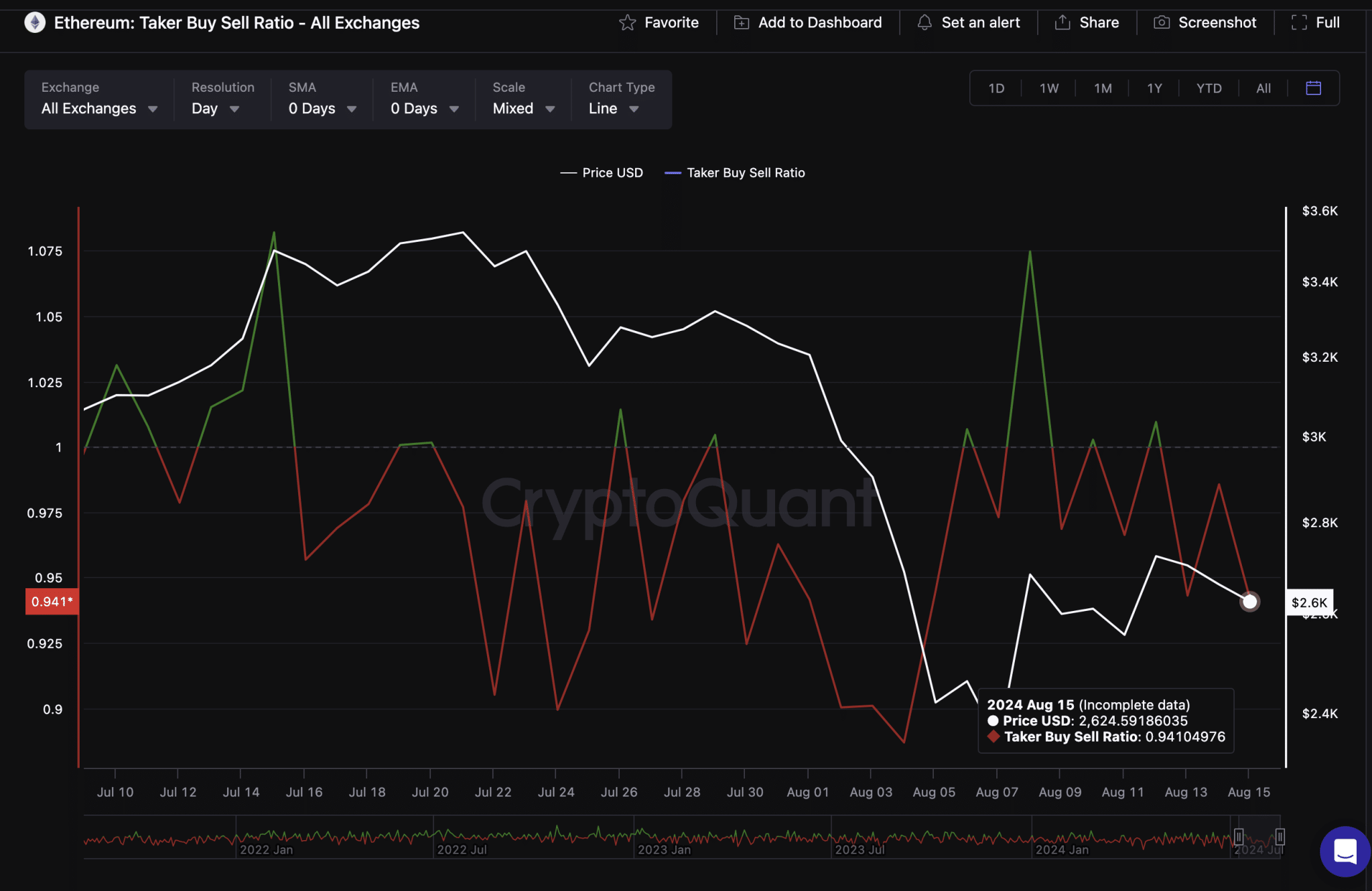Expand the Exchange All Exchanges dropdown
The height and width of the screenshot is (891, 1372).
[99, 108]
